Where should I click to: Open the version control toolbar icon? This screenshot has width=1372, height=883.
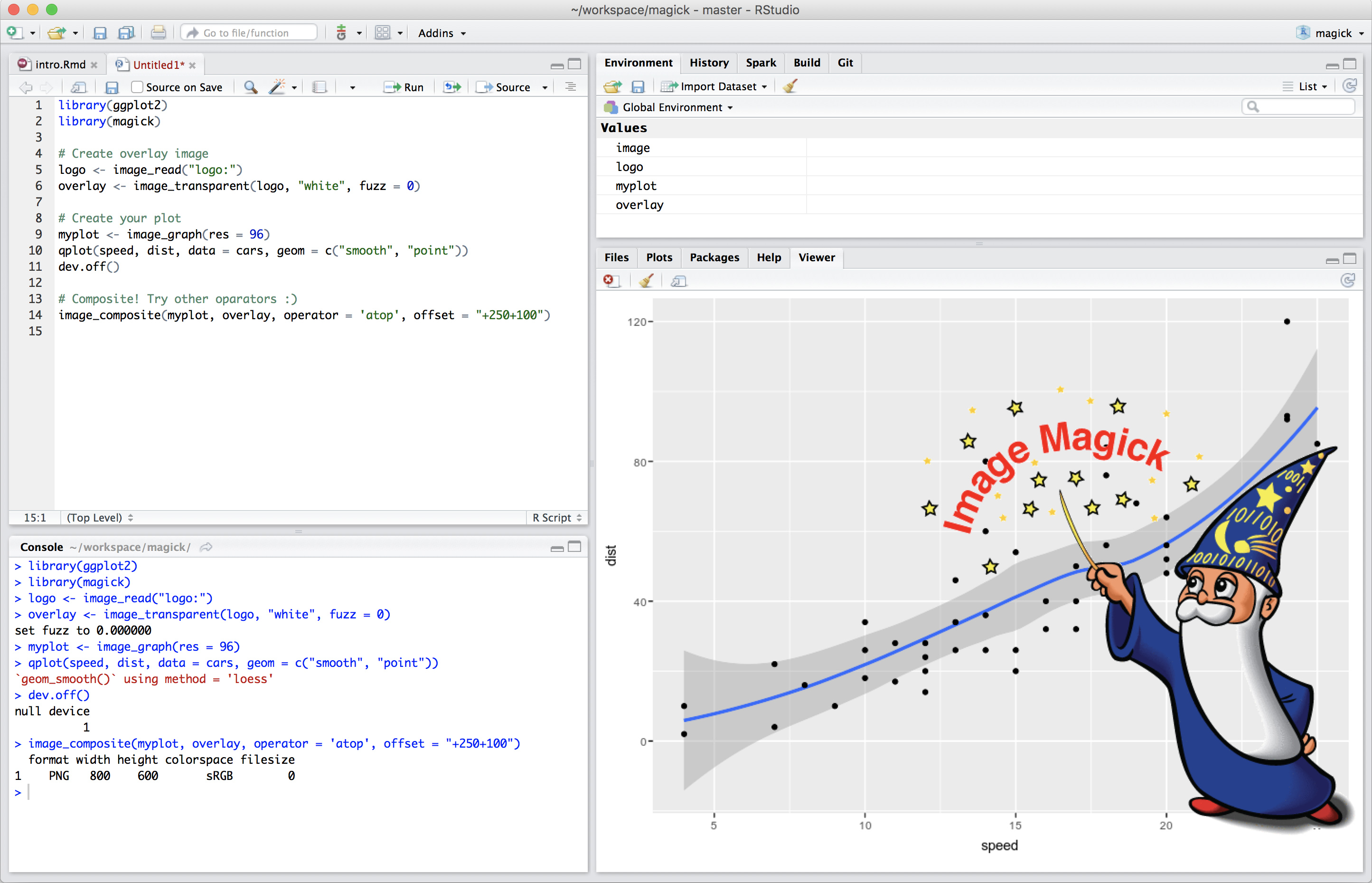(x=341, y=33)
